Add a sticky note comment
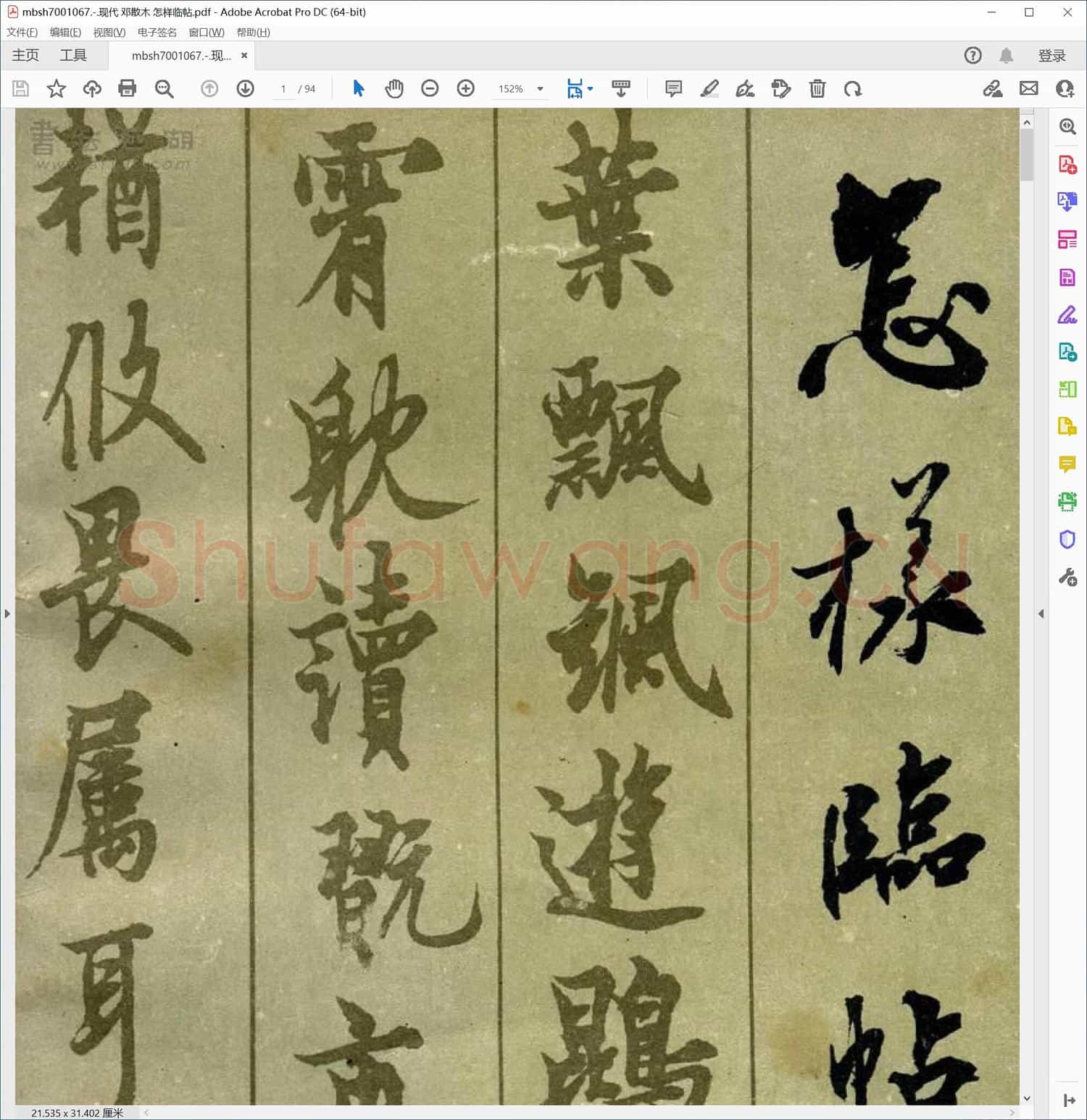Viewport: 1087px width, 1120px height. [x=672, y=88]
